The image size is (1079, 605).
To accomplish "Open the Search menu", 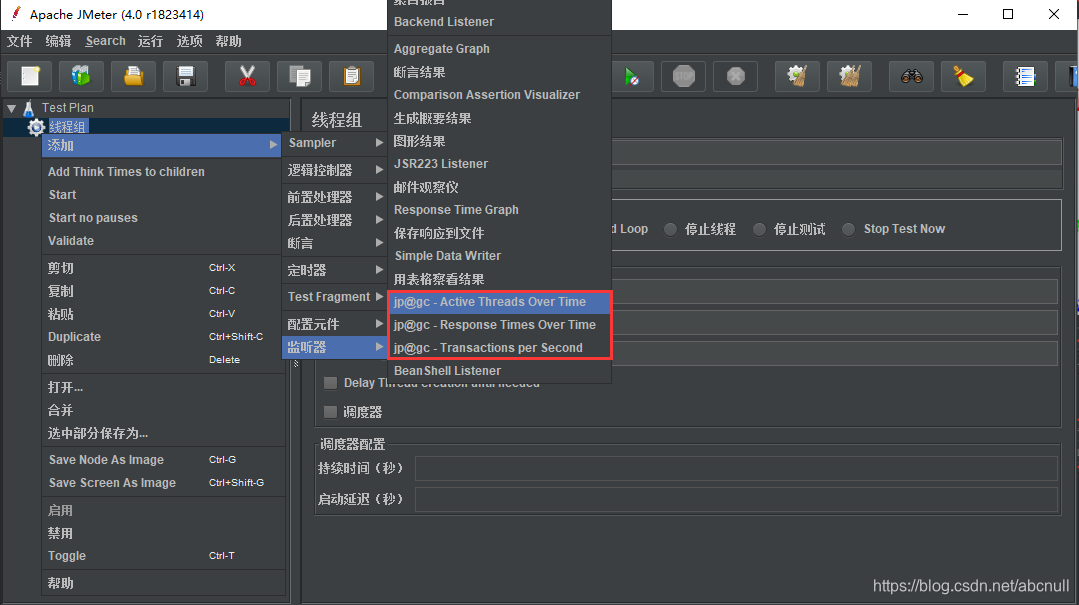I will tap(105, 41).
